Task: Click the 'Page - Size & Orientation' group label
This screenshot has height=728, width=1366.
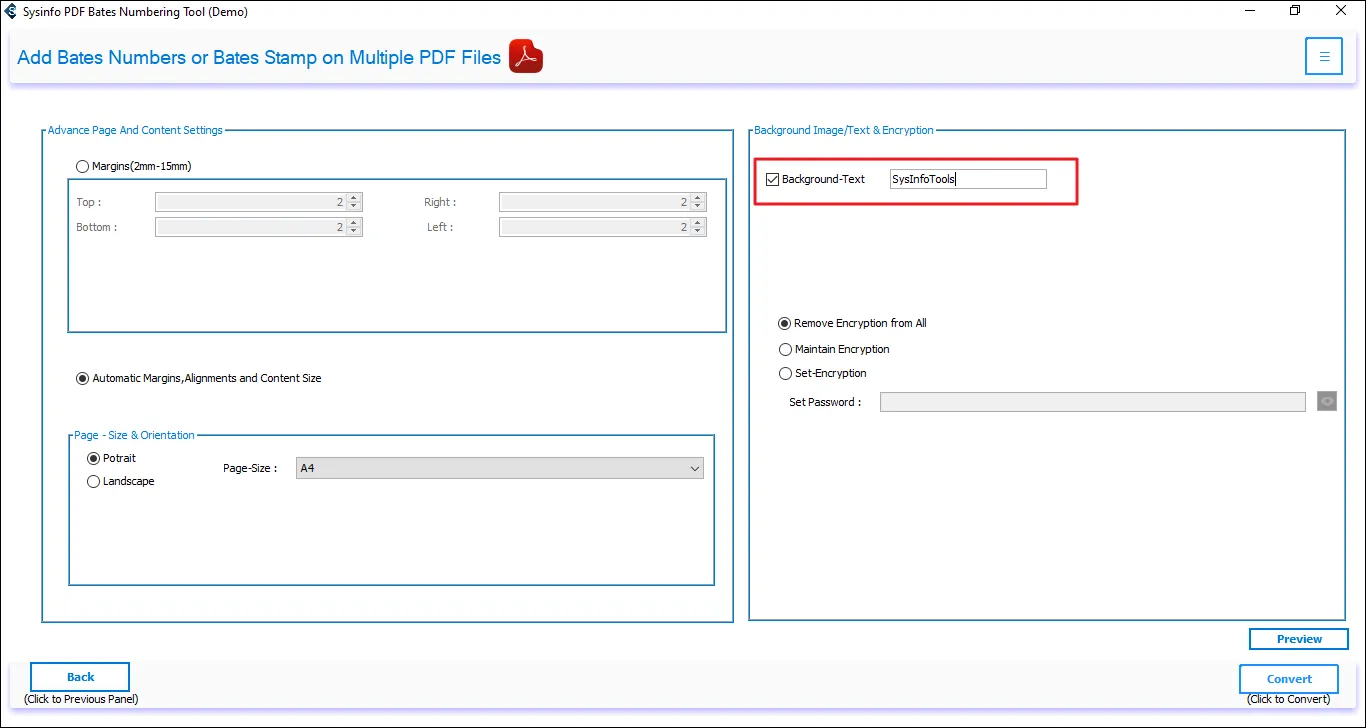Action: point(134,435)
